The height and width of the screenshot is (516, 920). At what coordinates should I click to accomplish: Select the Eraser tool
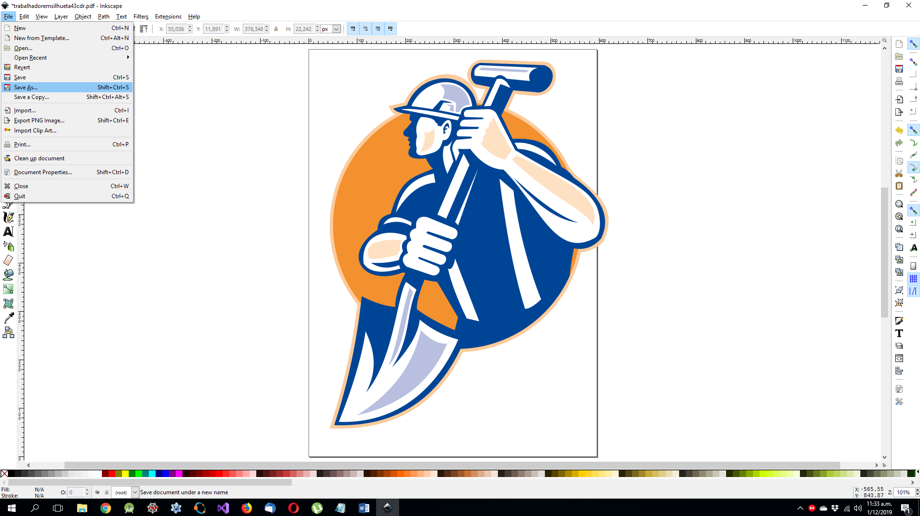tap(8, 260)
